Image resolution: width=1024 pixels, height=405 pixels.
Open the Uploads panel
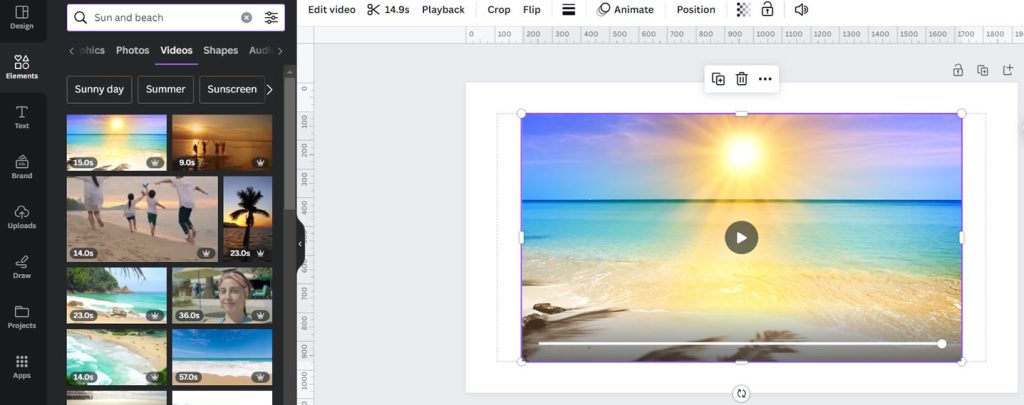(x=22, y=217)
